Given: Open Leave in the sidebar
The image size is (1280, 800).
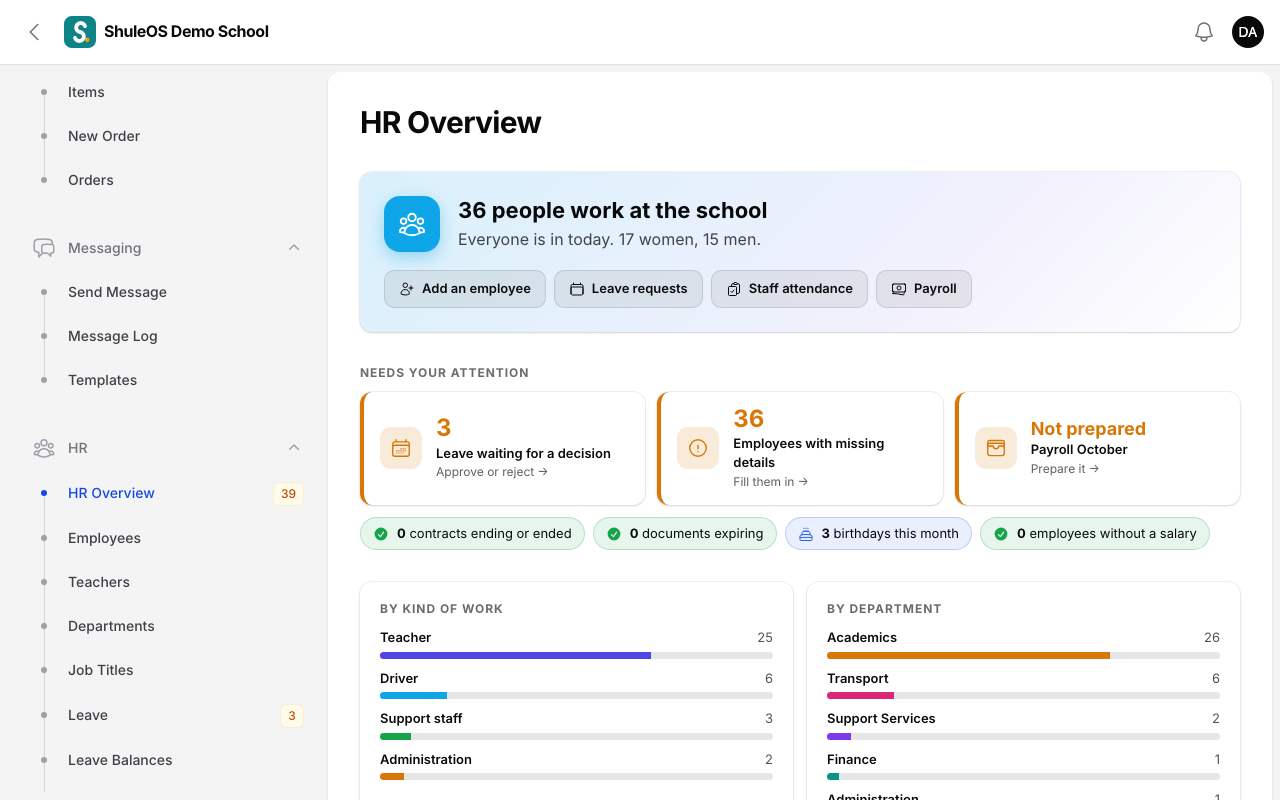Looking at the screenshot, I should click(88, 715).
